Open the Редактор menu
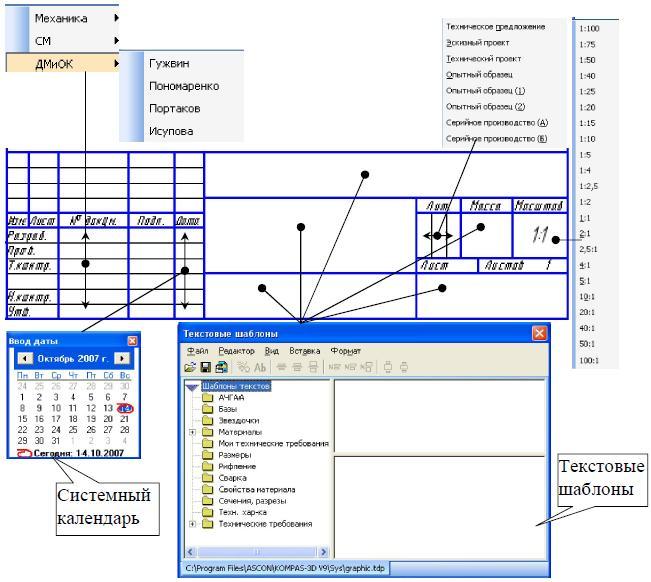 tap(236, 351)
